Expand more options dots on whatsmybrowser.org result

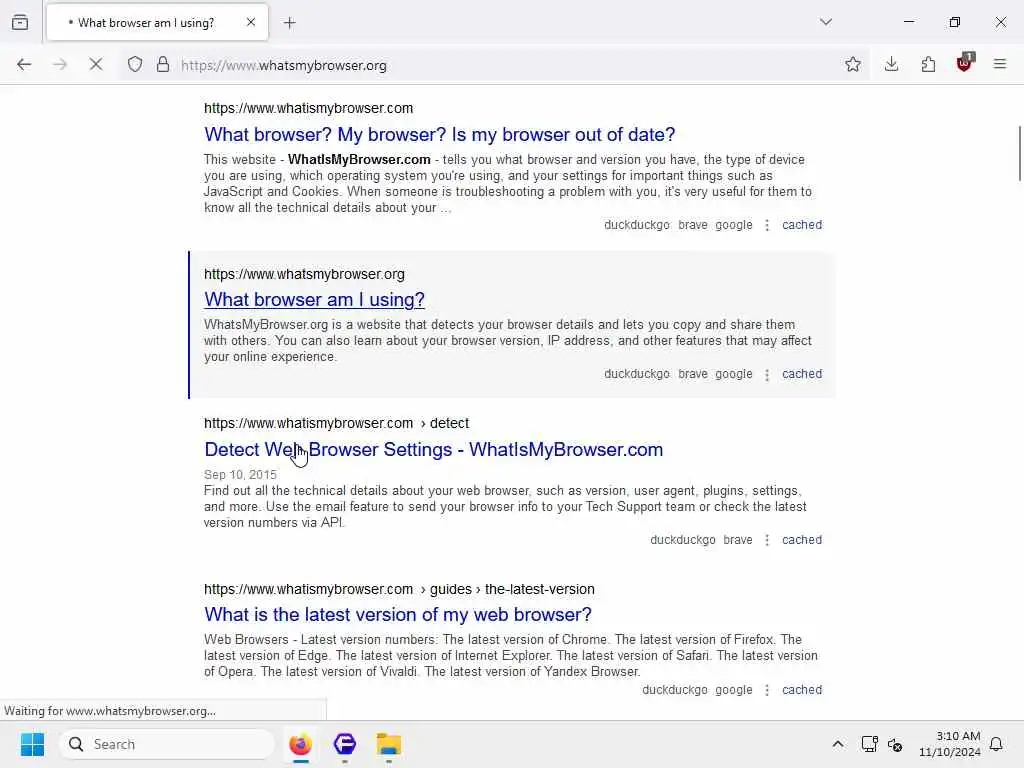point(767,375)
